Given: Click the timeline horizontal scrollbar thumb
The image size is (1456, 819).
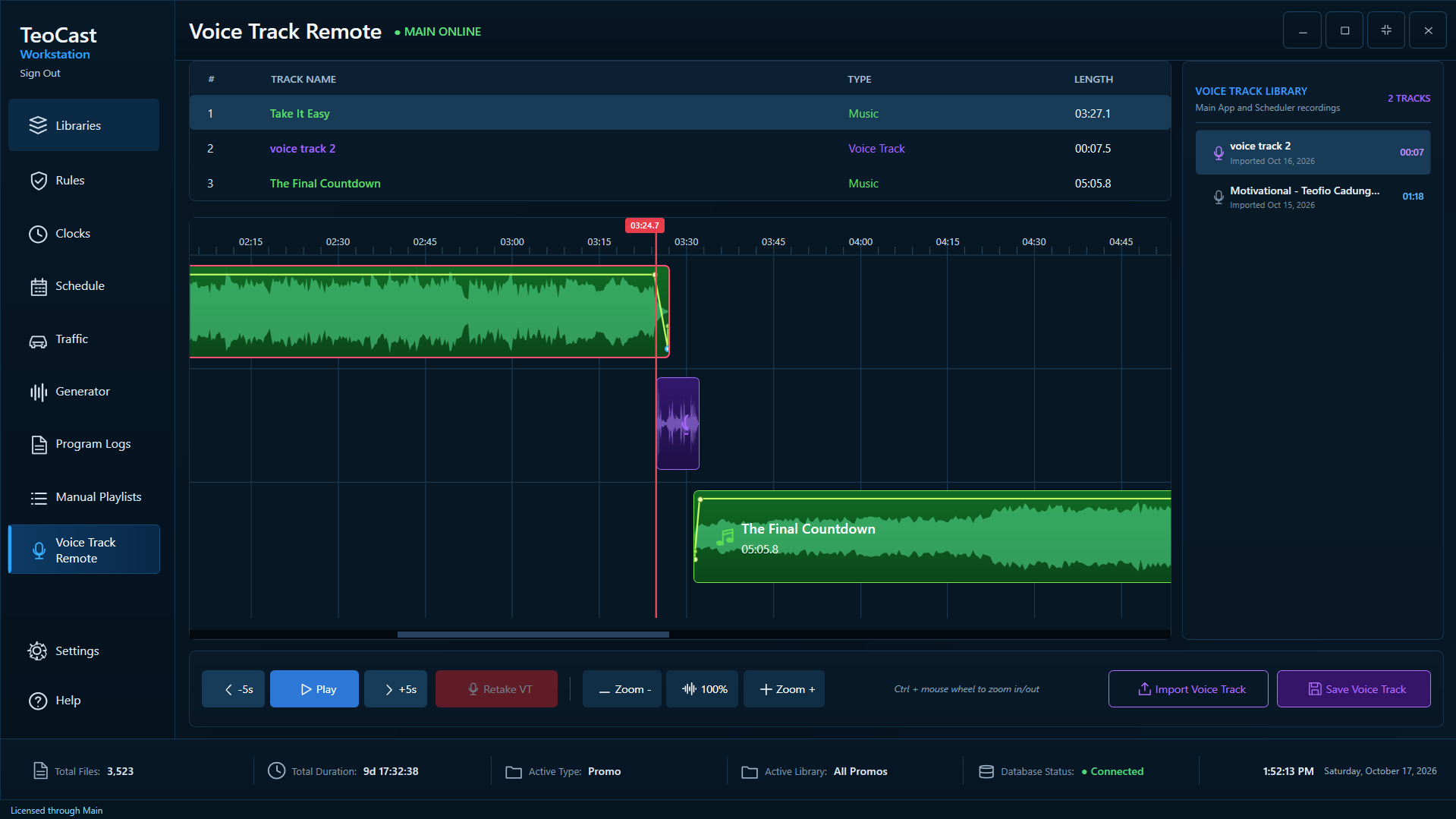Looking at the screenshot, I should (533, 635).
